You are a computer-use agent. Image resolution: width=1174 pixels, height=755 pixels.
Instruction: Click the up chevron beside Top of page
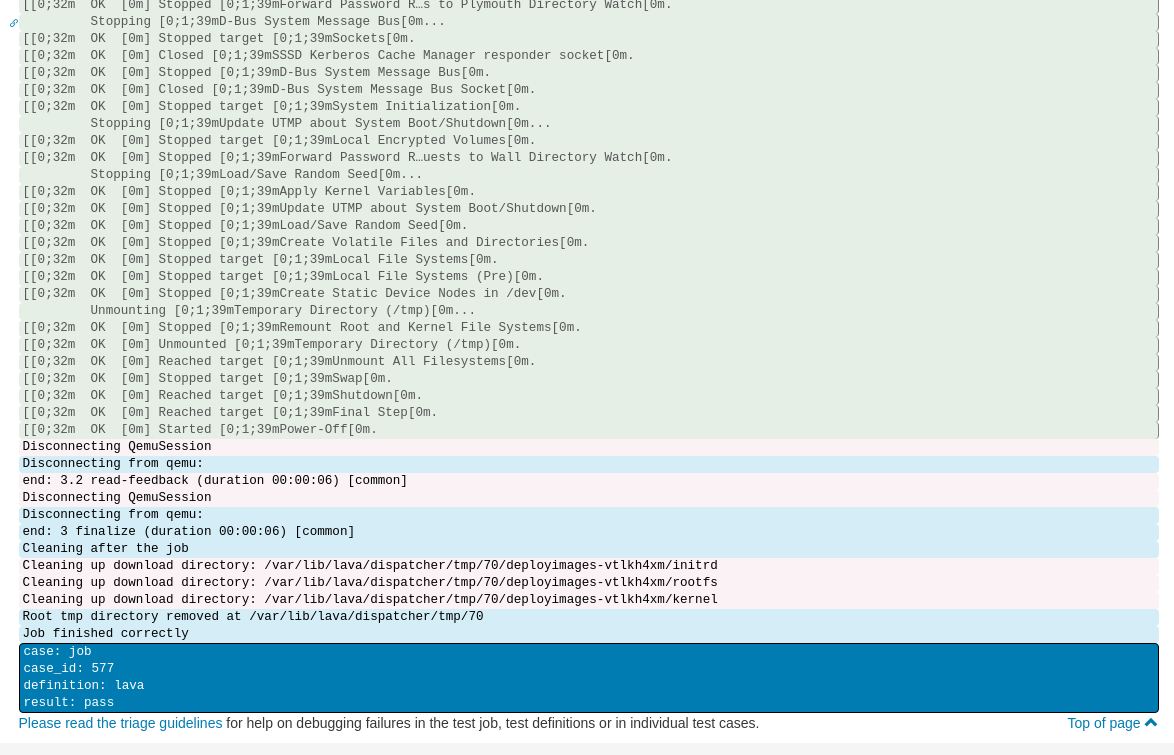click(1151, 723)
